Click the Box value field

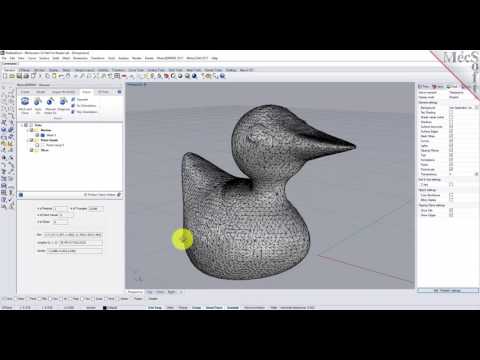[72, 235]
